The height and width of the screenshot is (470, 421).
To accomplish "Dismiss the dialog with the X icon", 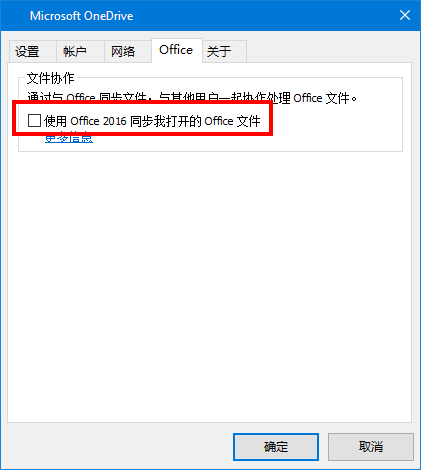I will 405,15.
